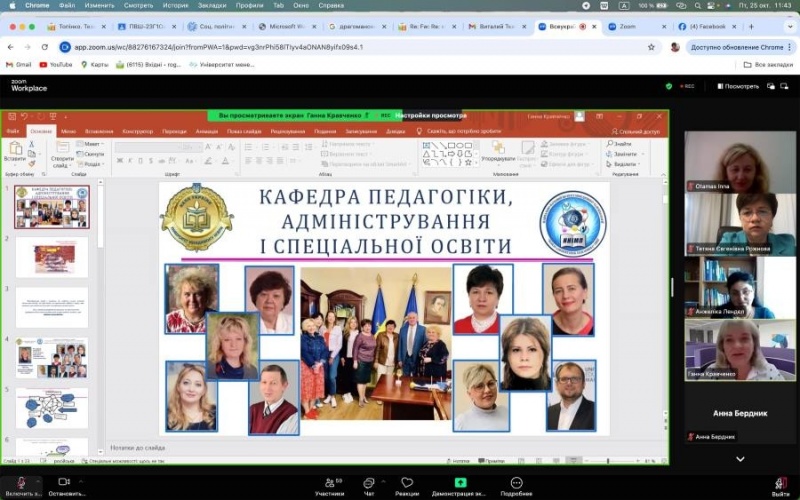Open the Zoom Chat panel
This screenshot has width=800, height=500.
(x=369, y=483)
